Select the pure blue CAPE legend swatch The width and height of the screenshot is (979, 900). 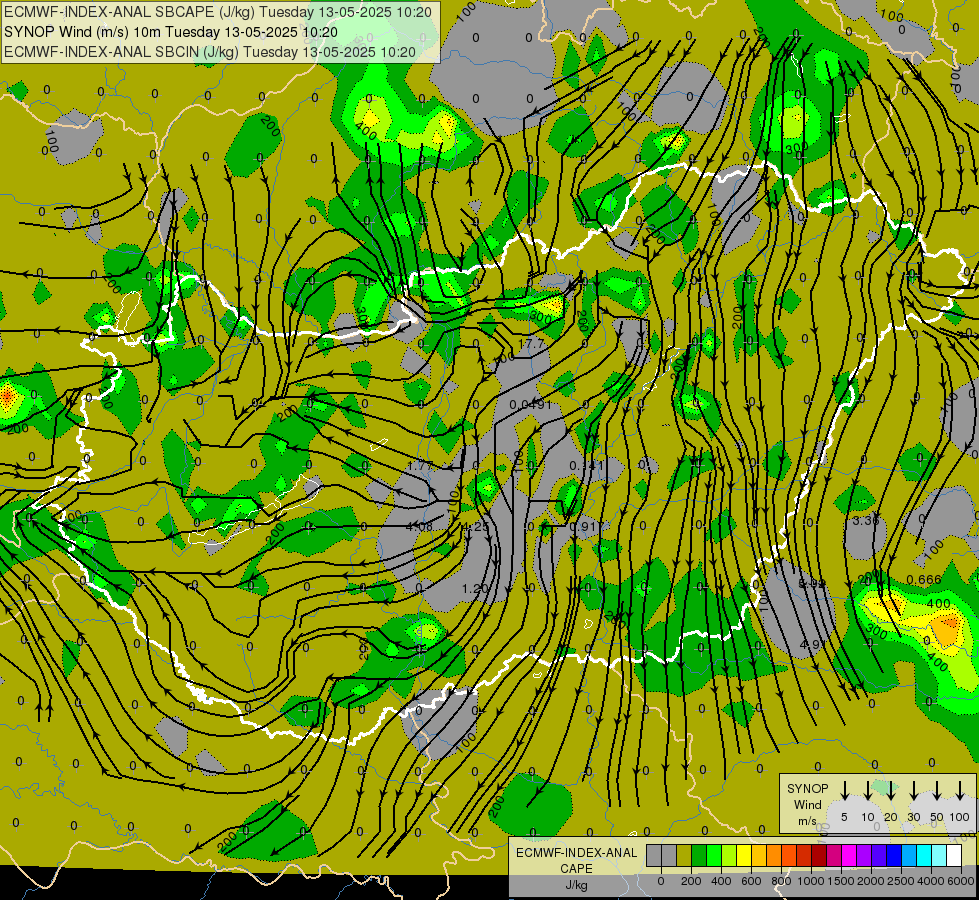(x=895, y=855)
